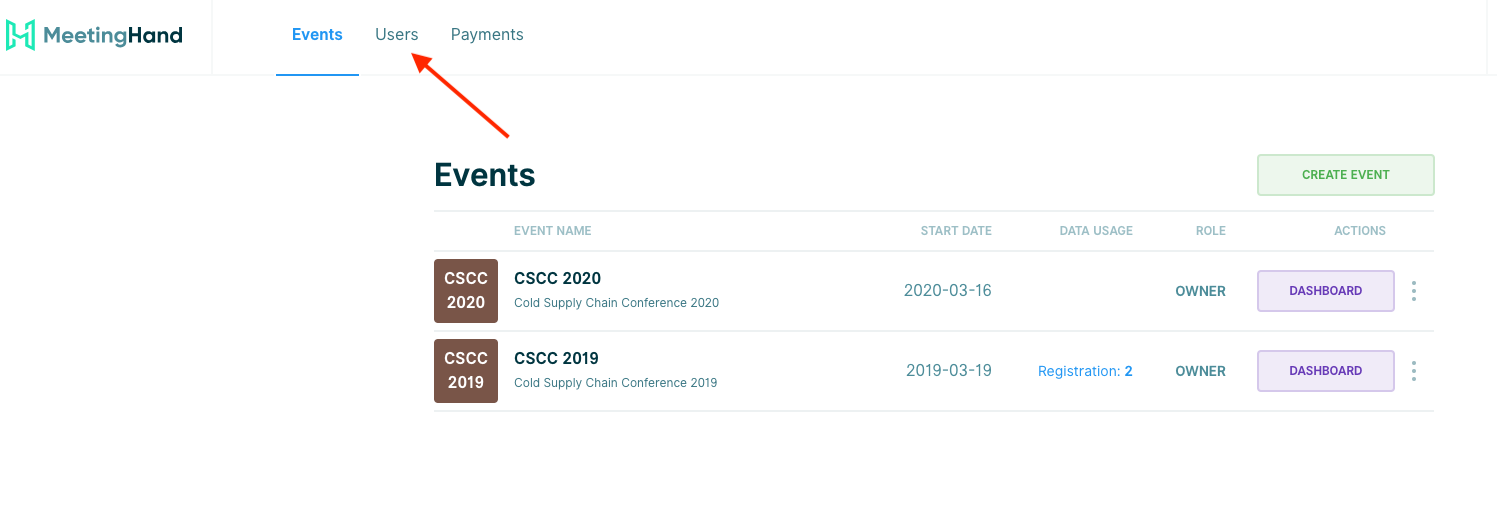Open the CSCC 2020 event badge
This screenshot has width=1497, height=511.
(466, 291)
